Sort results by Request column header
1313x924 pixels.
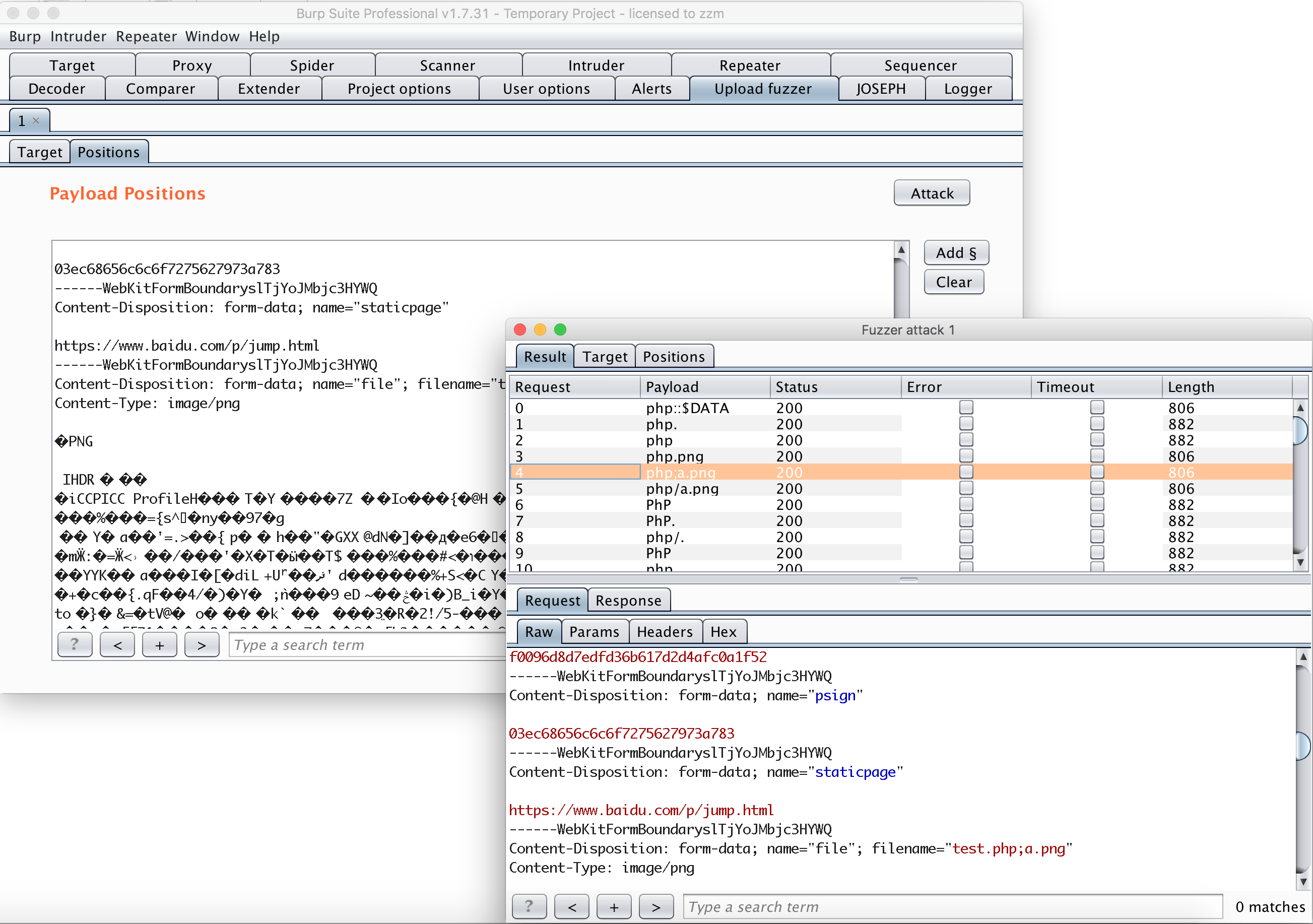click(575, 387)
